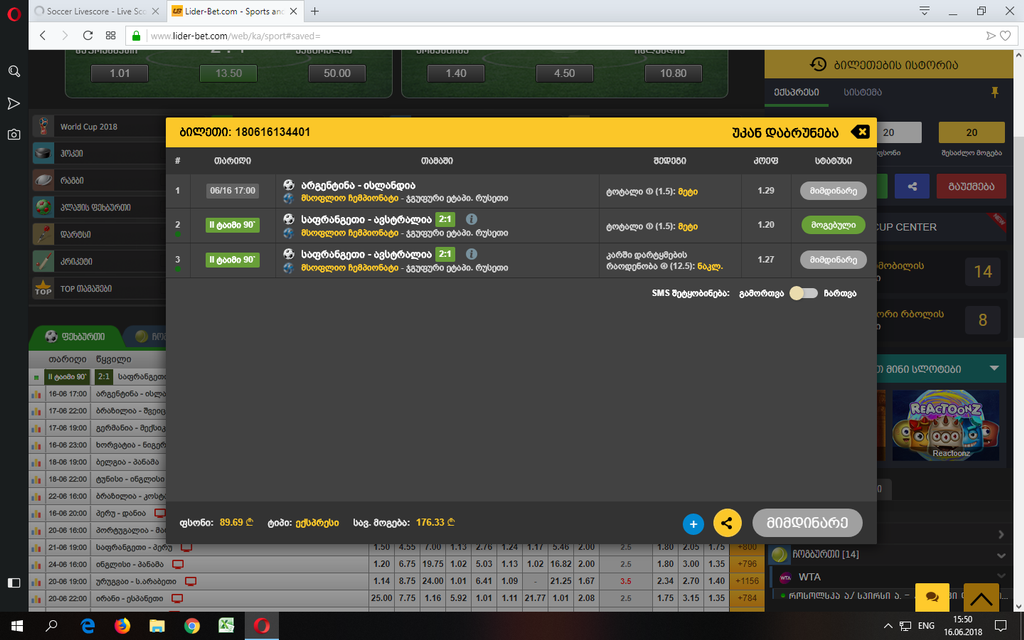Image resolution: width=1024 pixels, height=640 pixels.
Task: Go back with the browser back arrow
Action: [43, 35]
